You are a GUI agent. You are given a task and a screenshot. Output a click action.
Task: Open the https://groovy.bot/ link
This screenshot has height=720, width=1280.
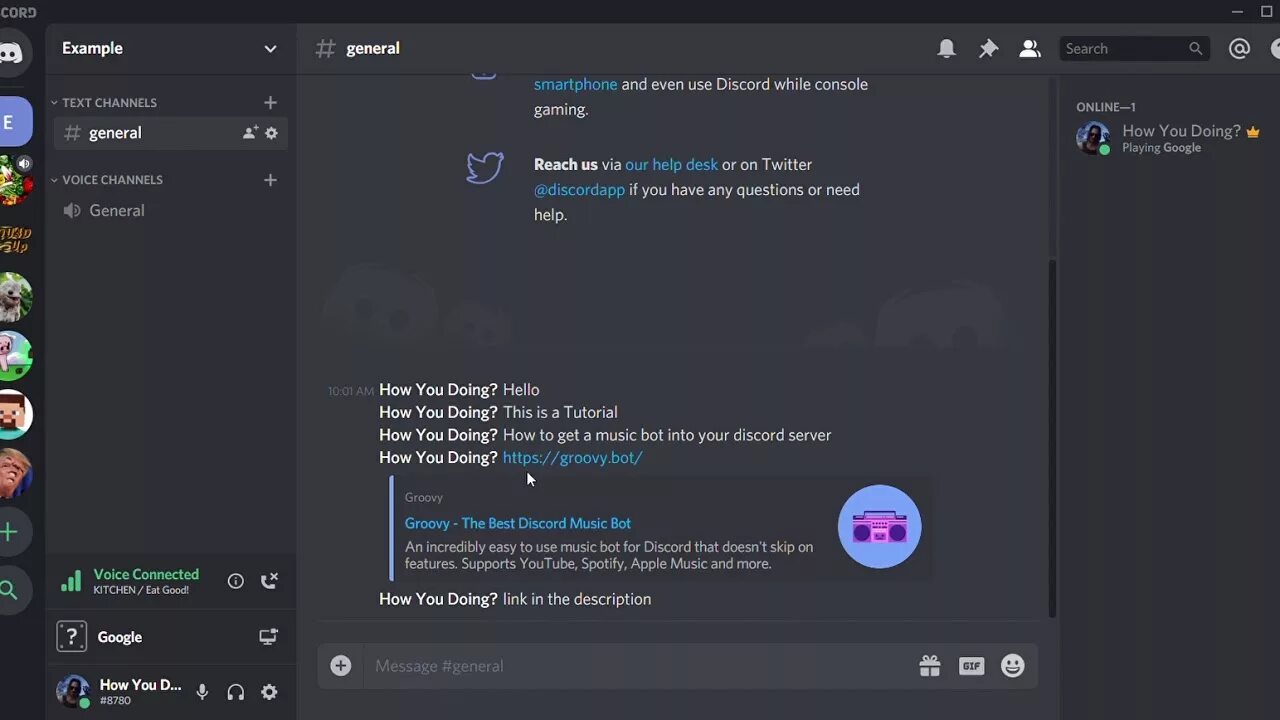click(572, 457)
